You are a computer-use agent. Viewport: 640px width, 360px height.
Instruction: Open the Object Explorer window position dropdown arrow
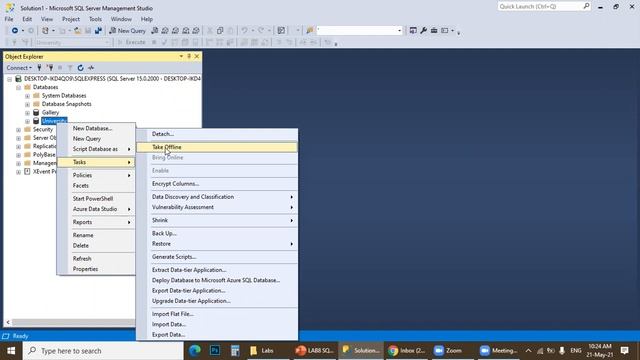pyautogui.click(x=181, y=56)
